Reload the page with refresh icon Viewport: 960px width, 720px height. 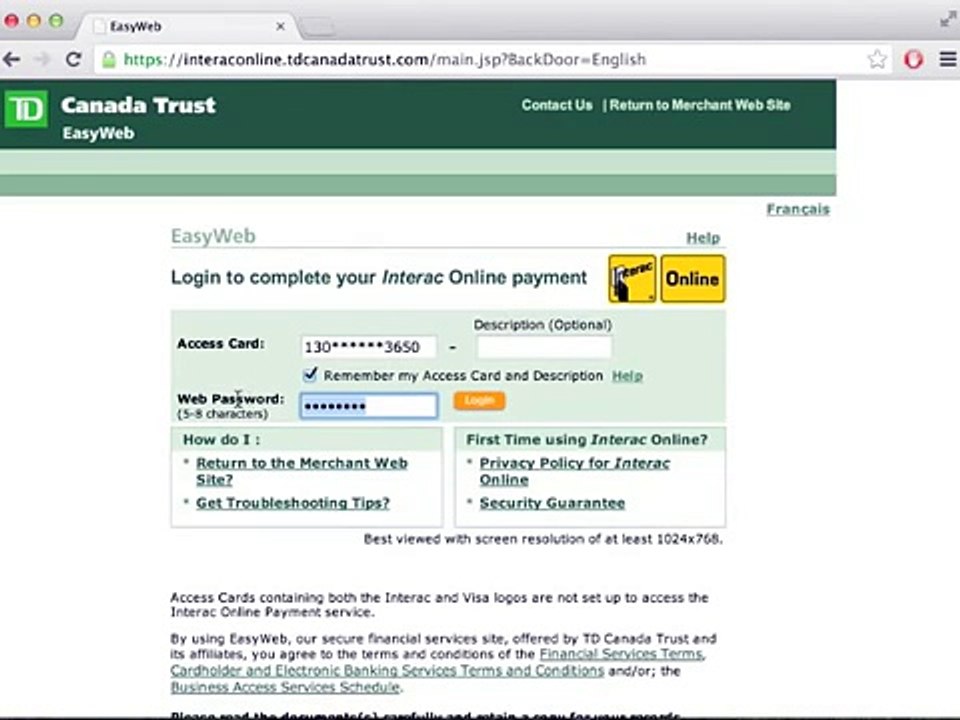73,59
